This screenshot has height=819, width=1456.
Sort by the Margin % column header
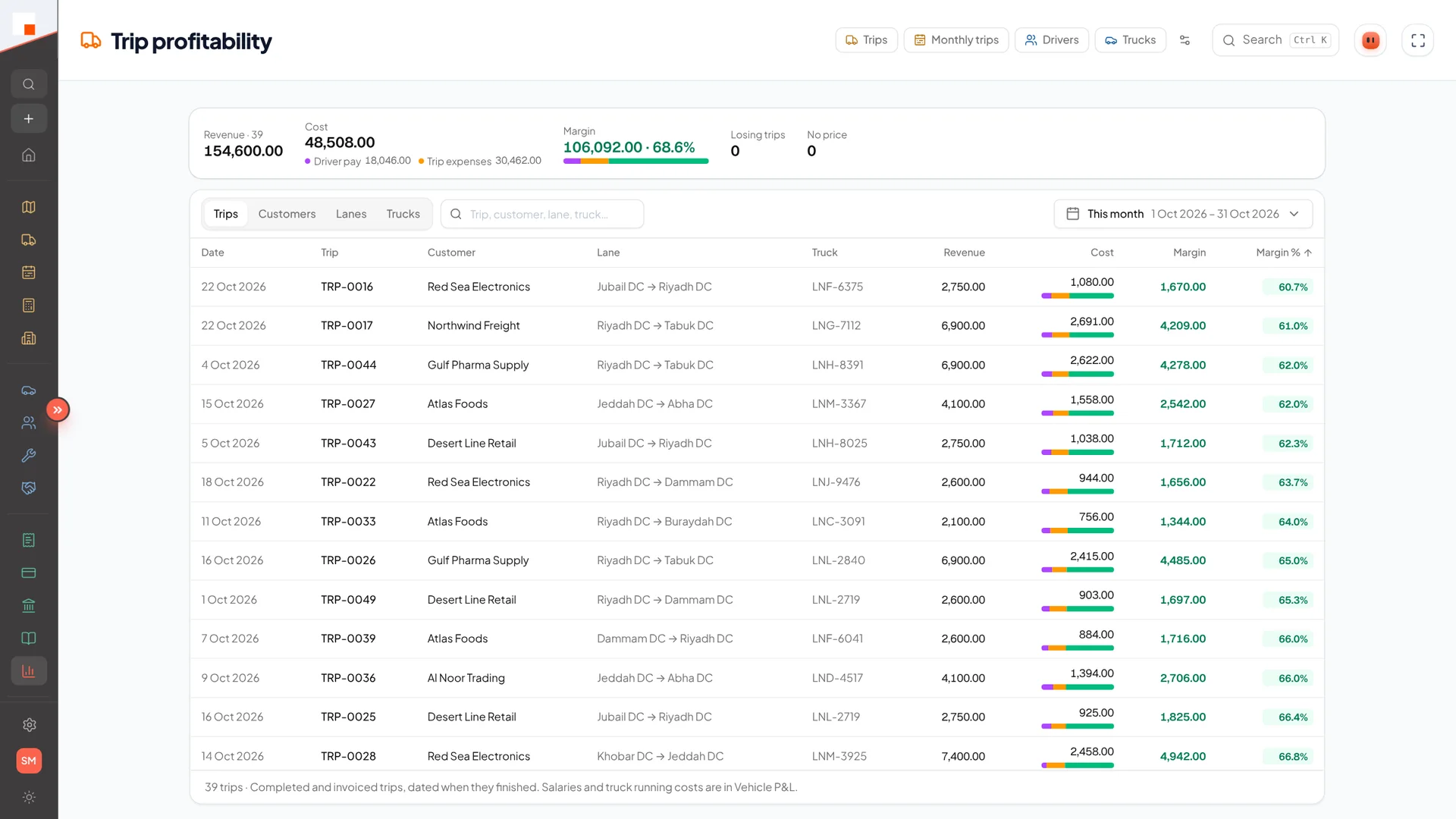tap(1283, 253)
